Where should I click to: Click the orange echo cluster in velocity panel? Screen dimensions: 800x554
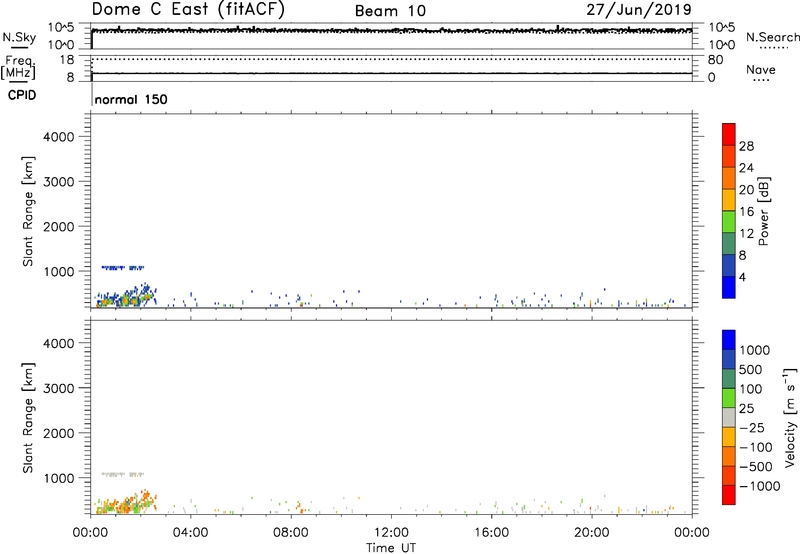(x=126, y=503)
